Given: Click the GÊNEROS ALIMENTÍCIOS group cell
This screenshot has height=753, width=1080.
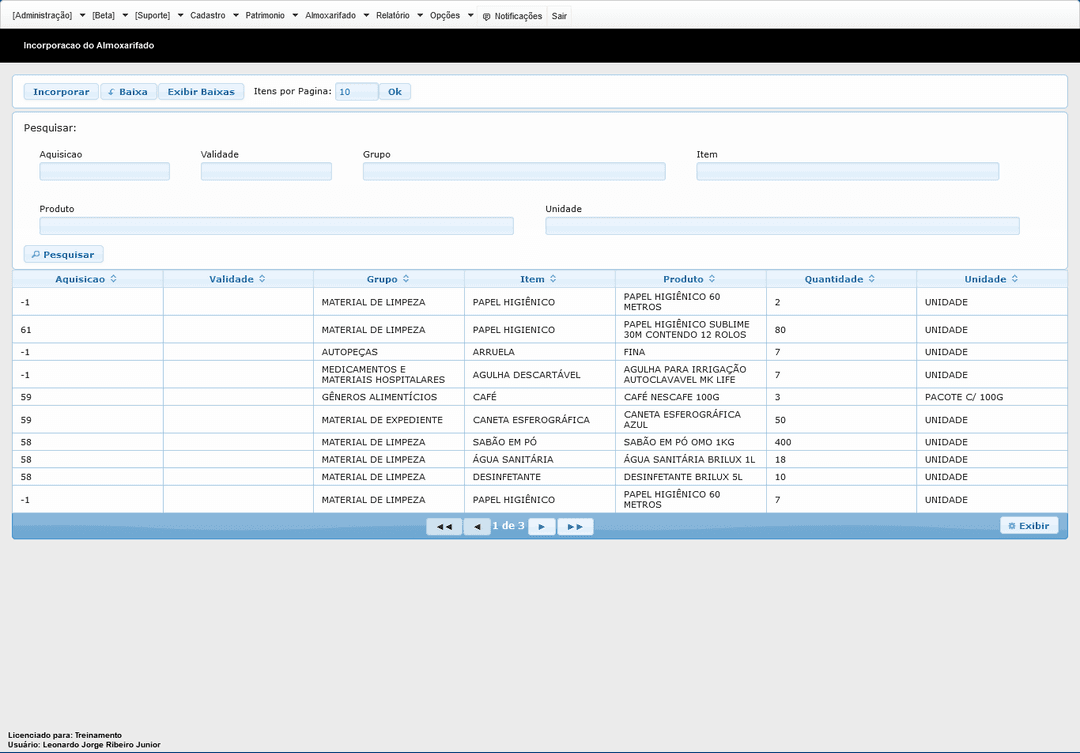Looking at the screenshot, I should pyautogui.click(x=389, y=397).
